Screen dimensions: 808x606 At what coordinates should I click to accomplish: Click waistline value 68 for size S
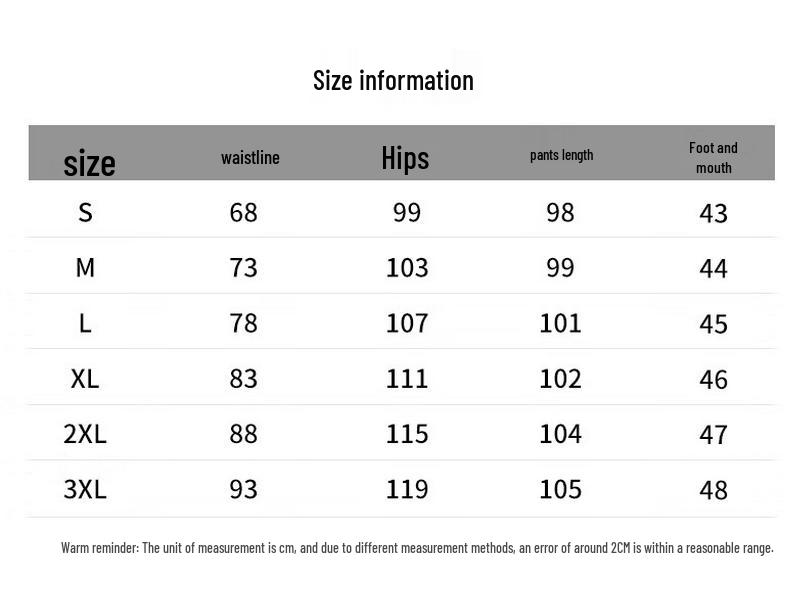pos(243,212)
